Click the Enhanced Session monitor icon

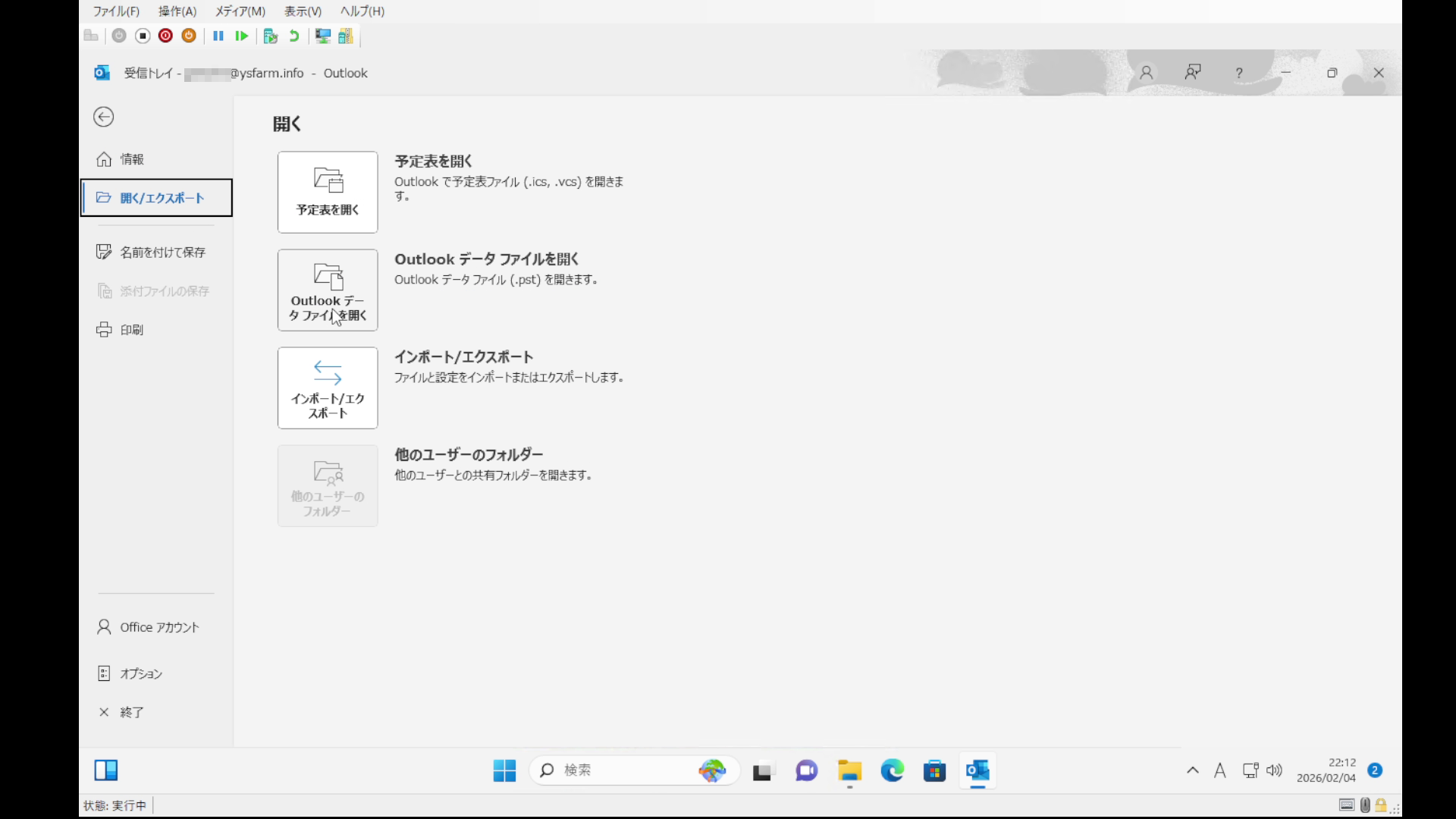(x=323, y=36)
